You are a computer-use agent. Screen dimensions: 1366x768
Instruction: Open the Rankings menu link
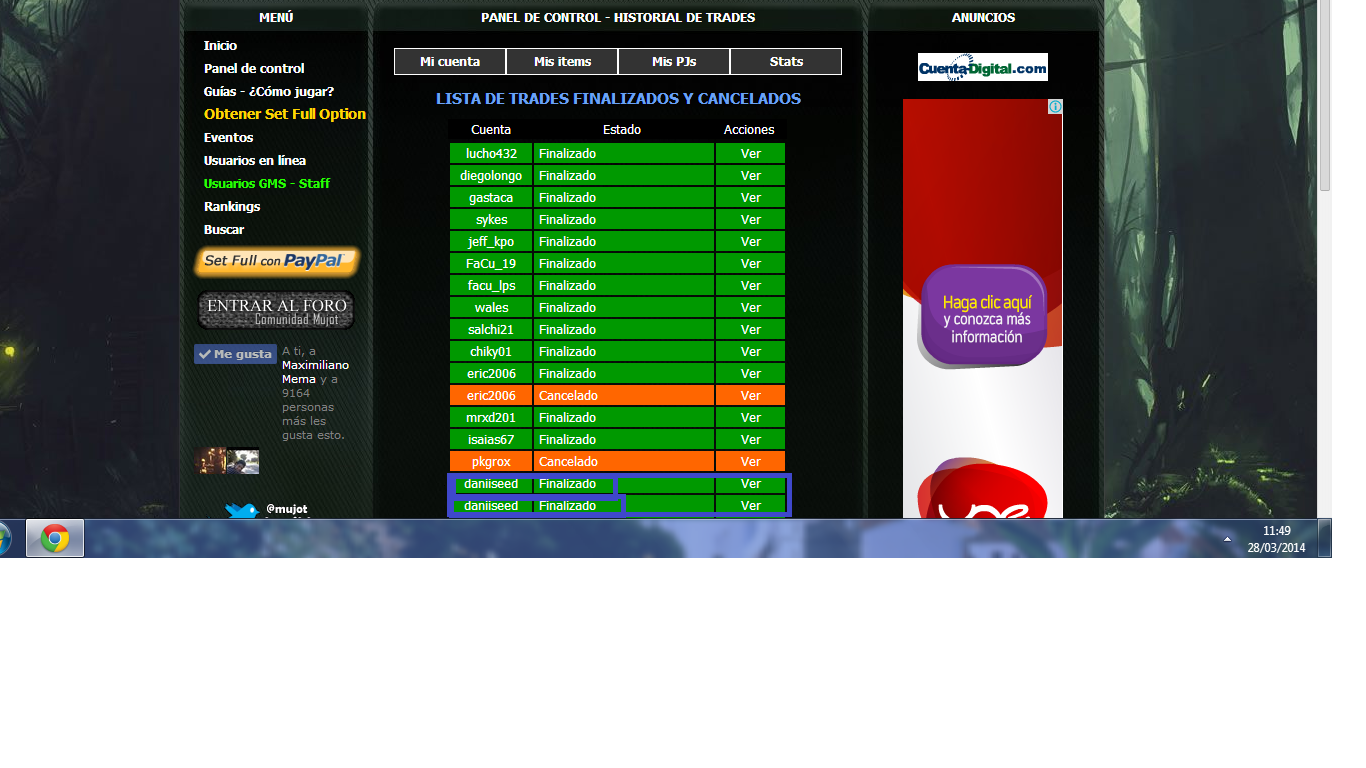232,207
